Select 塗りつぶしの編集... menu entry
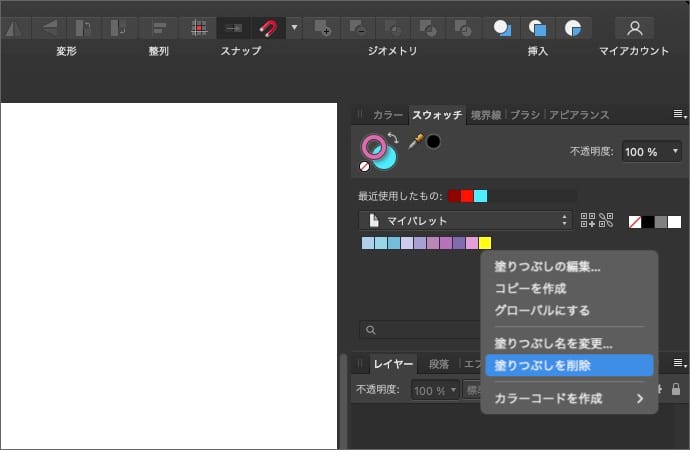This screenshot has width=690, height=450. pos(548,267)
